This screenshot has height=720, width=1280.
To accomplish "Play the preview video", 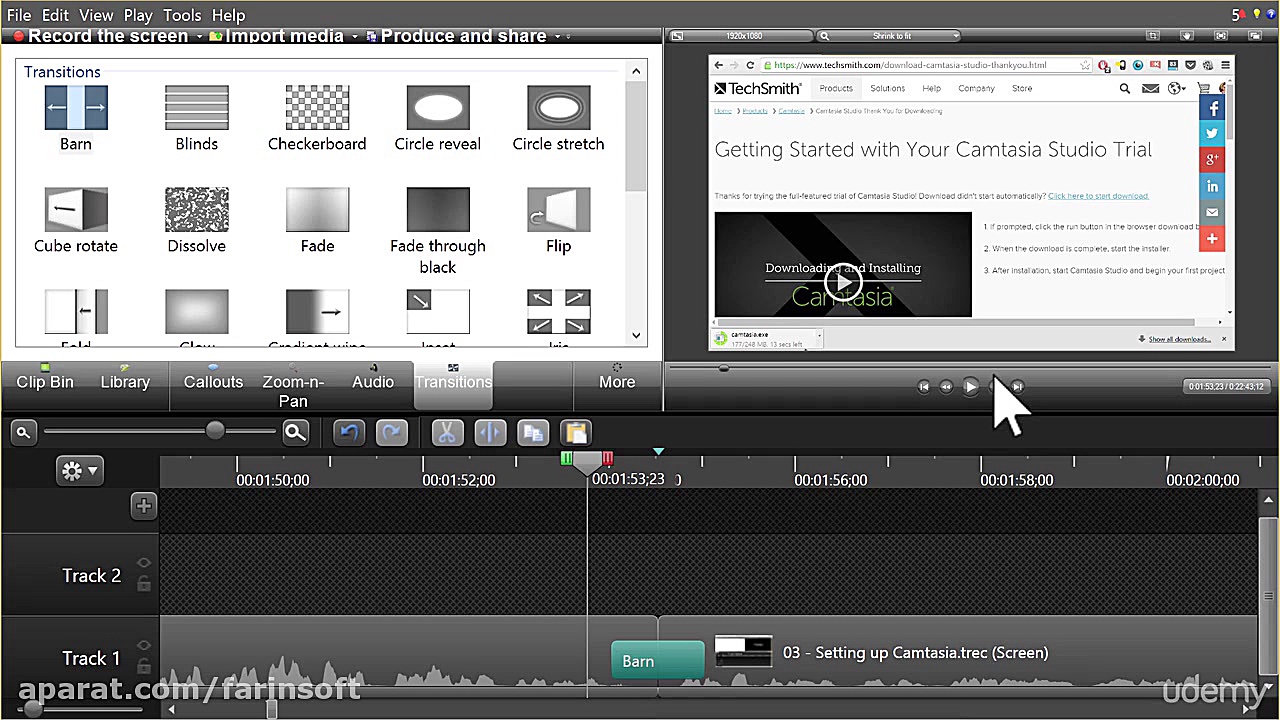I will (970, 387).
